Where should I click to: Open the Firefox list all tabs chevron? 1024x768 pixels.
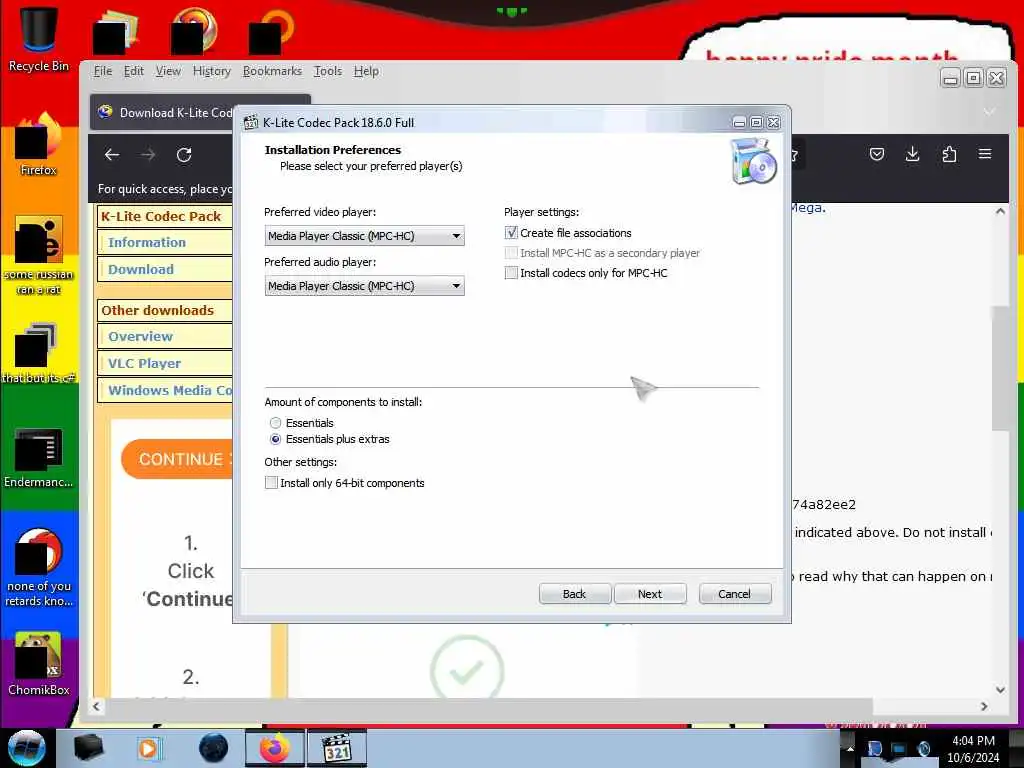click(989, 112)
